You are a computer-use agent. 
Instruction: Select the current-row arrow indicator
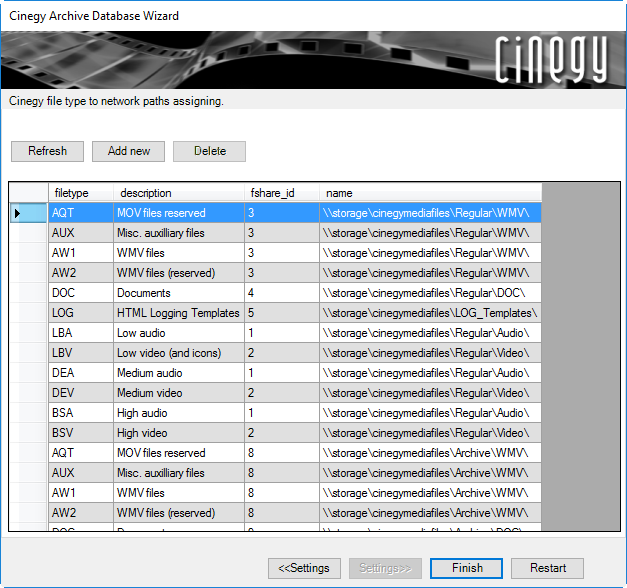[17, 213]
